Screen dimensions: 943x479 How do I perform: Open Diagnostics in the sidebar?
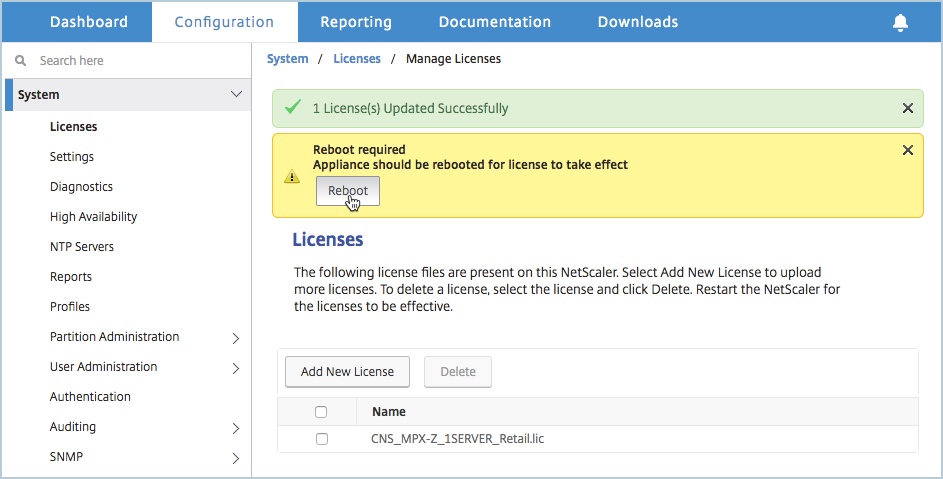[81, 187]
